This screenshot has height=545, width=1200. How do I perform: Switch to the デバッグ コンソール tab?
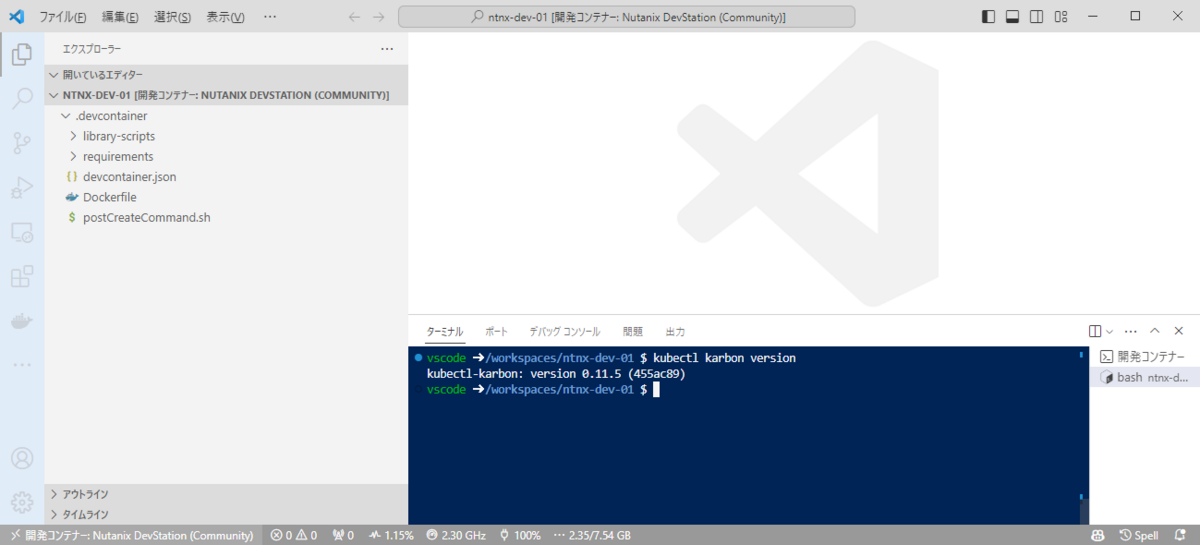(565, 331)
